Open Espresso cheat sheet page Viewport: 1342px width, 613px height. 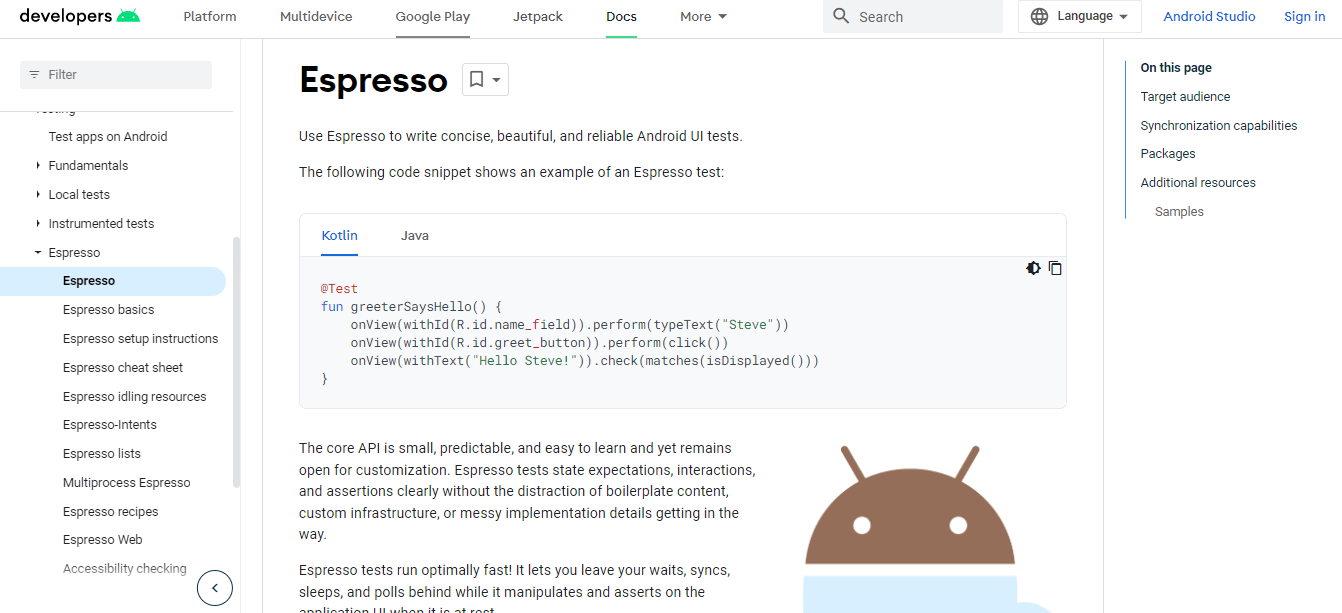tap(123, 368)
